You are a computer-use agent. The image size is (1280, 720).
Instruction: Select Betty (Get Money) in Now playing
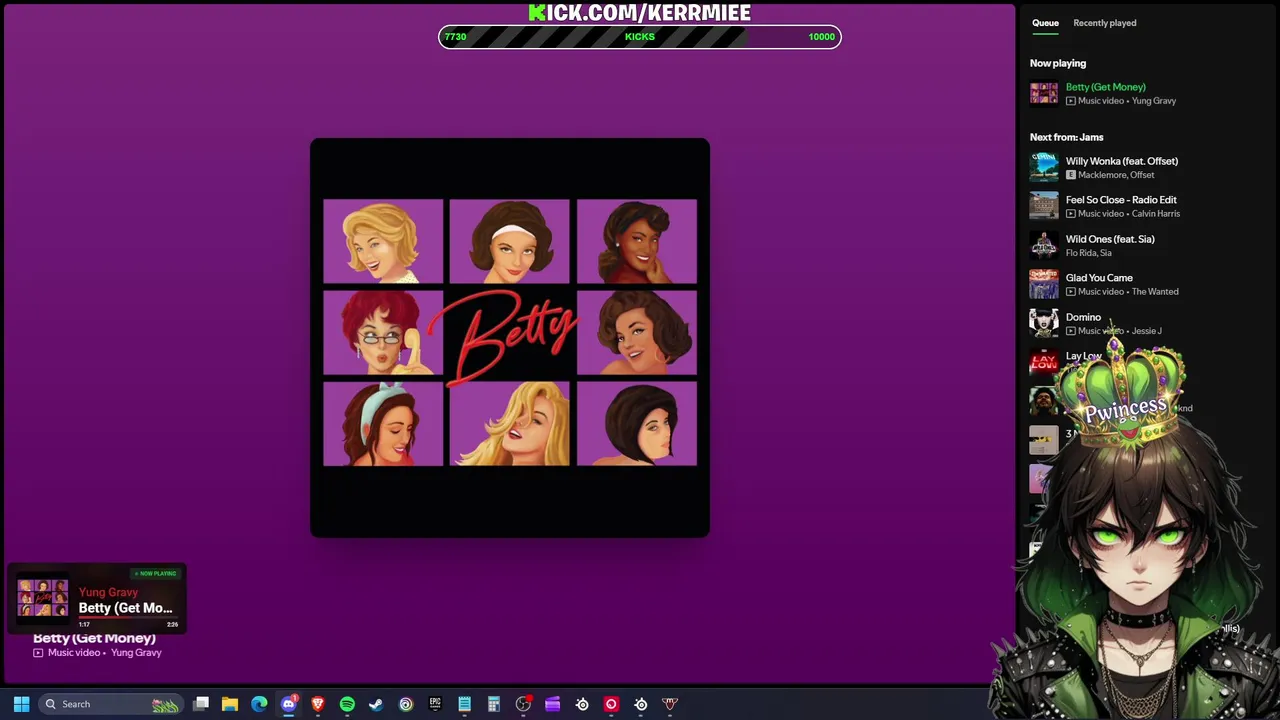pyautogui.click(x=1105, y=87)
